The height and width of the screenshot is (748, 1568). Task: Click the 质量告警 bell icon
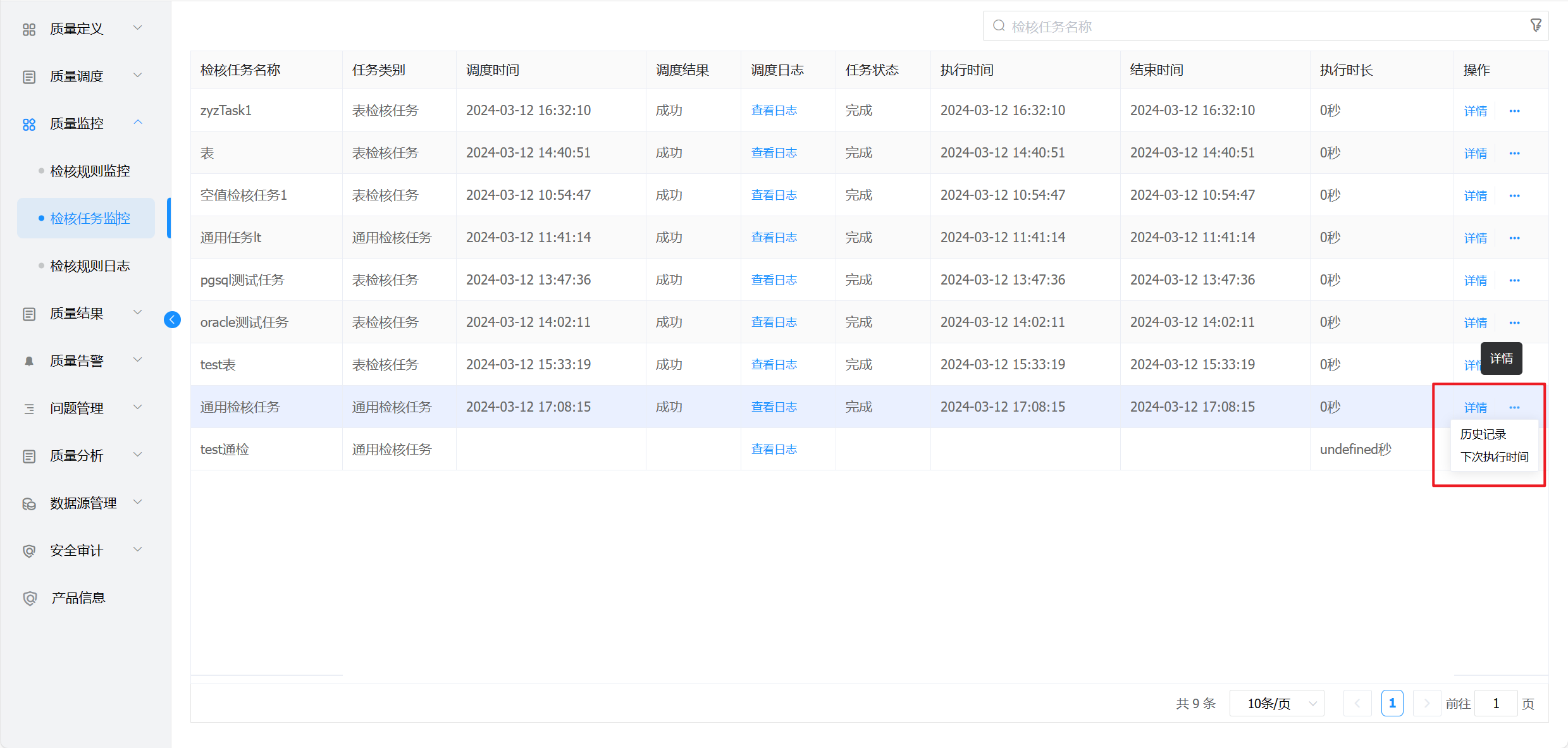tap(29, 361)
